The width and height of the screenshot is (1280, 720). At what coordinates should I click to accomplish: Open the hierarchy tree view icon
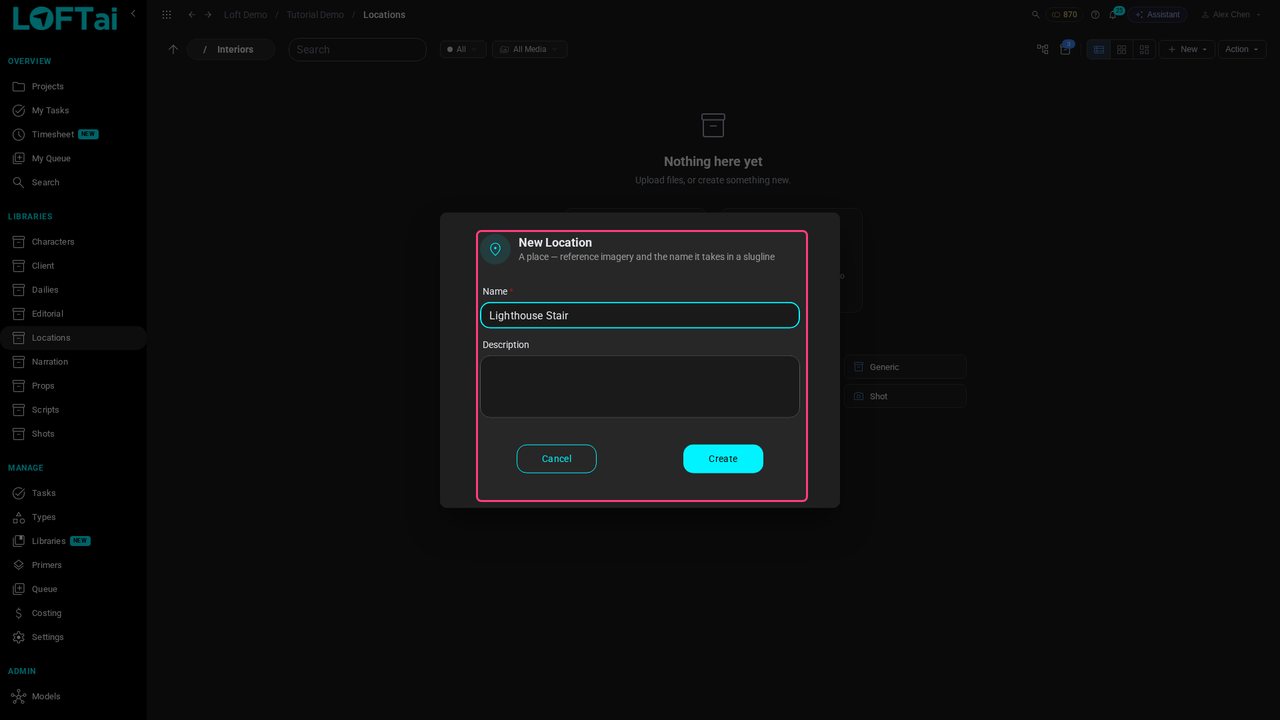coord(1042,49)
